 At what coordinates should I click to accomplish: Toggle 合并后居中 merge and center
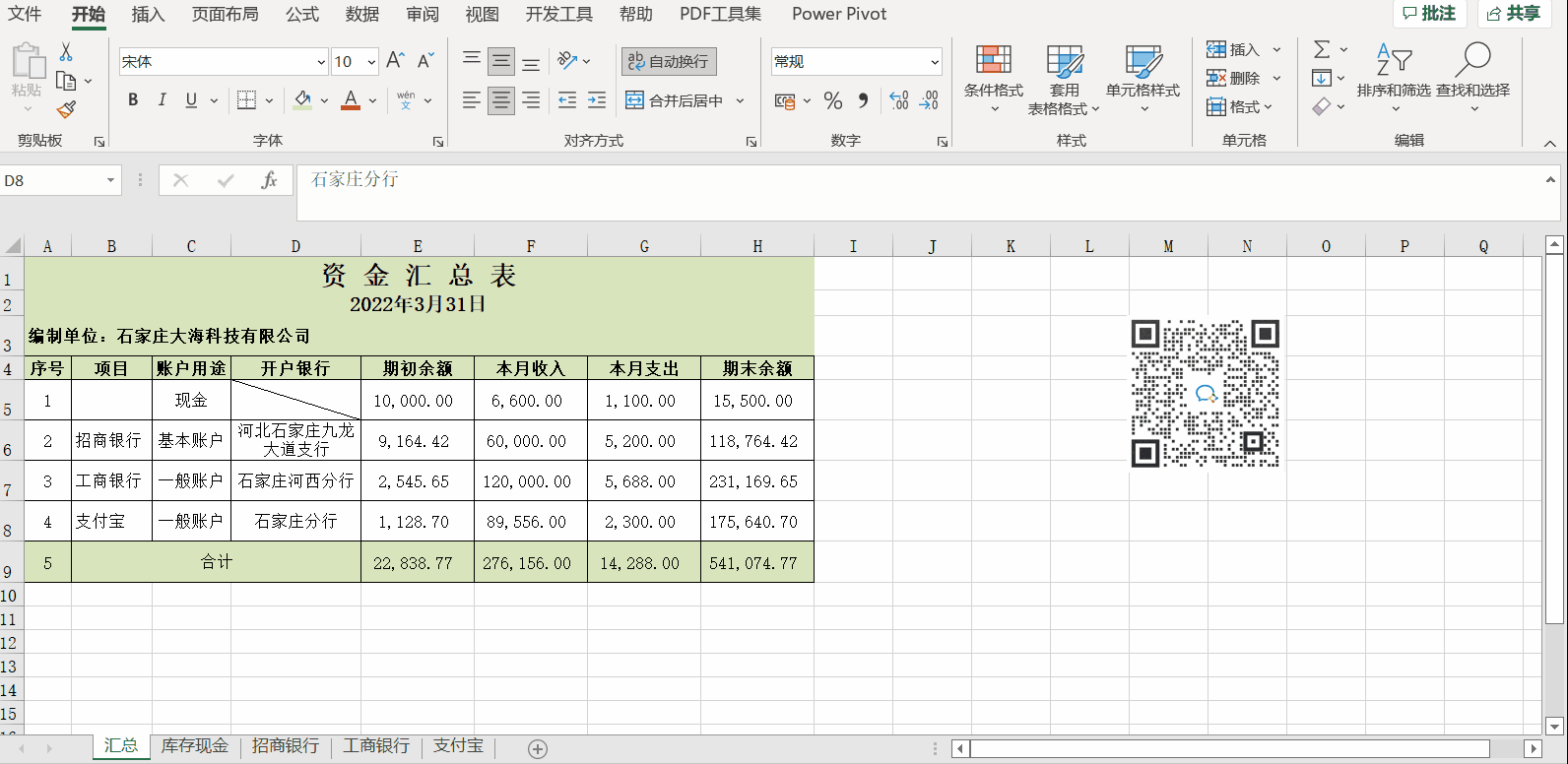[x=675, y=100]
